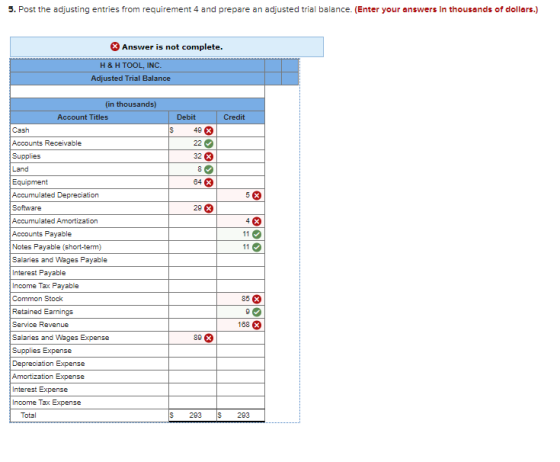Screen dimensions: 560x462
Task: Click the red X on Accumulated Depreciation credit
Action: point(257,195)
